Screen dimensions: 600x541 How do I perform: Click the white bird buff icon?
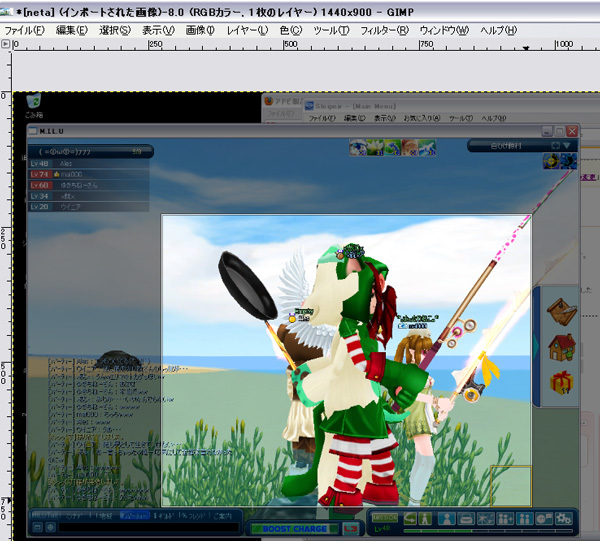[x=427, y=148]
